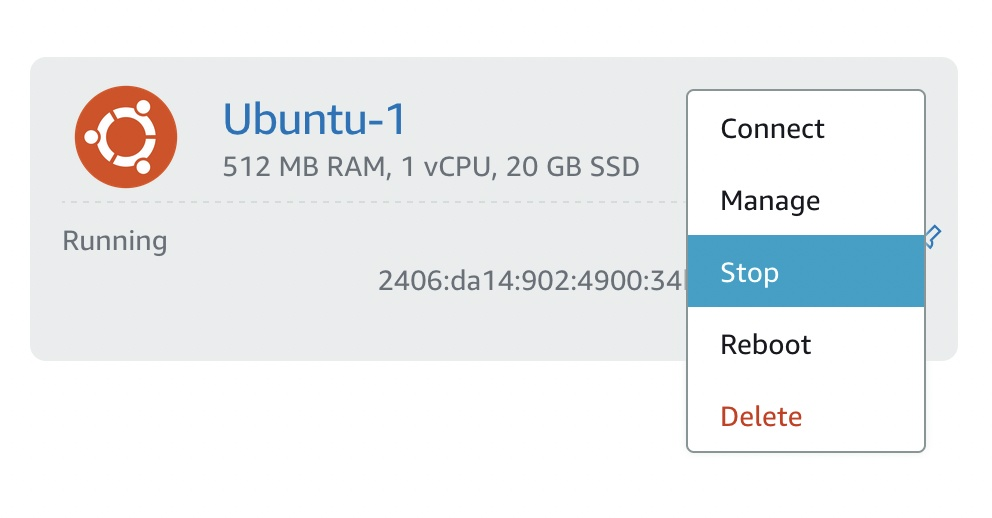Click the 20 GB SSD spec text

pyautogui.click(x=572, y=166)
